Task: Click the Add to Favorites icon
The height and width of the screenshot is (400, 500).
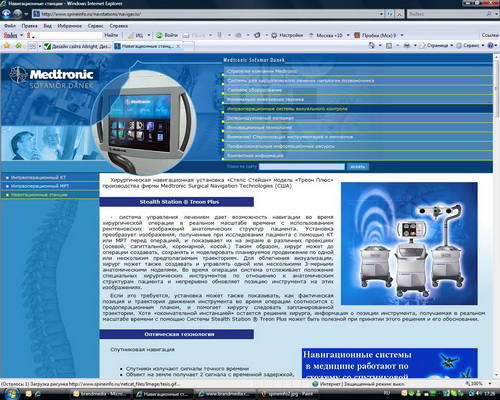Action: pos(18,46)
